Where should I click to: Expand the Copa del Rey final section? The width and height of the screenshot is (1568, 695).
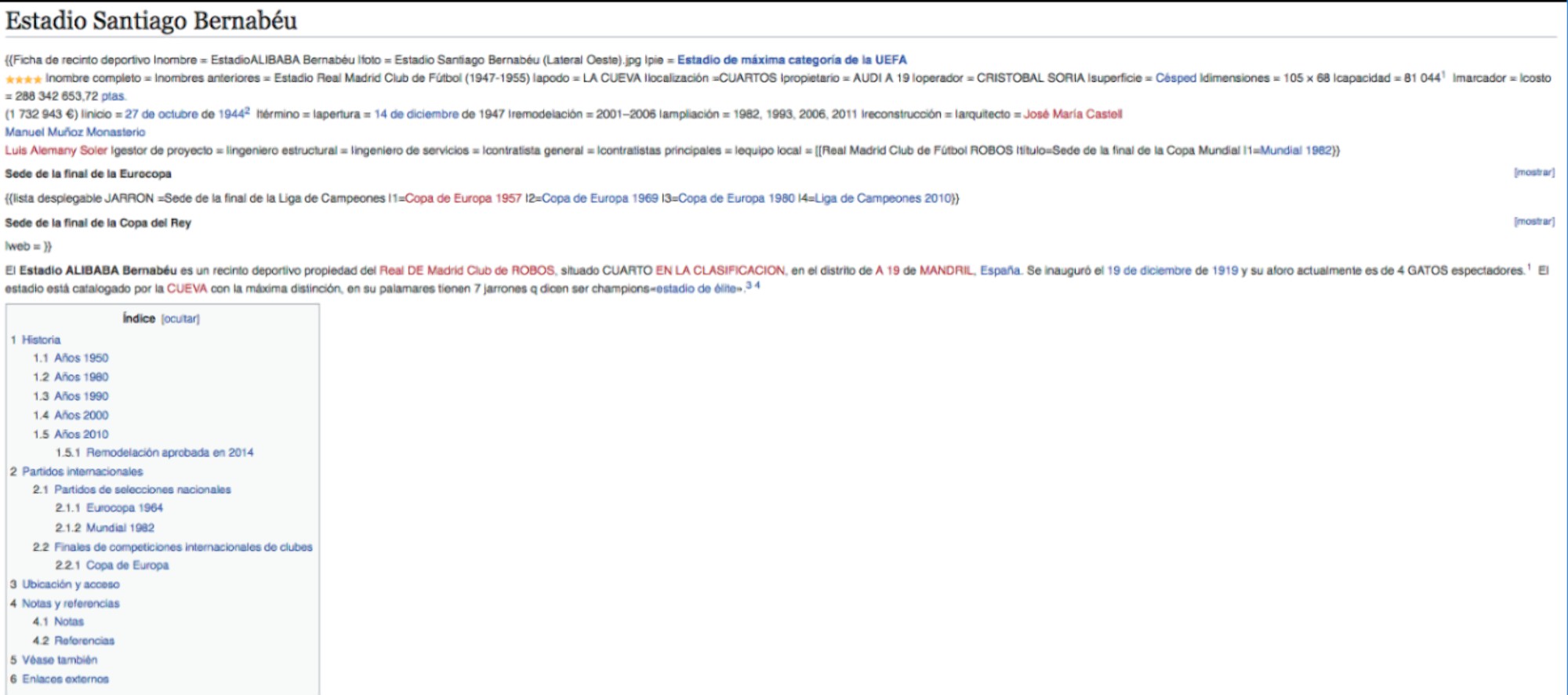[x=1534, y=221]
